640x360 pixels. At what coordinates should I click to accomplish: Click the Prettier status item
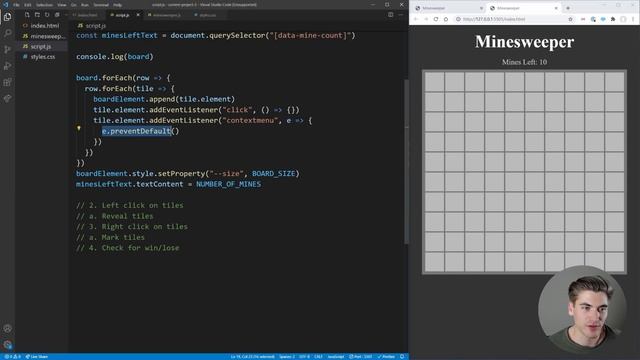tap(386, 357)
